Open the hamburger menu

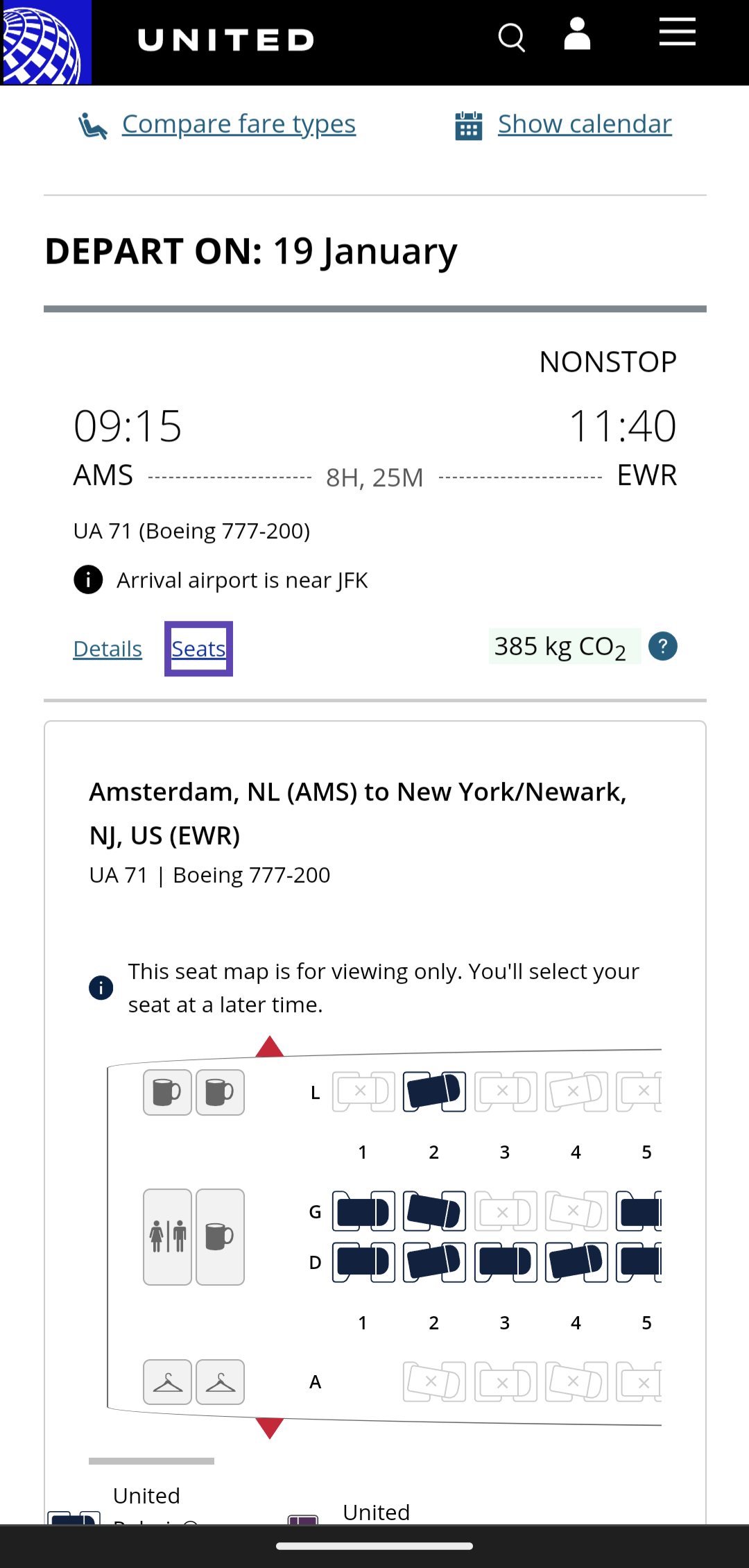click(x=677, y=33)
